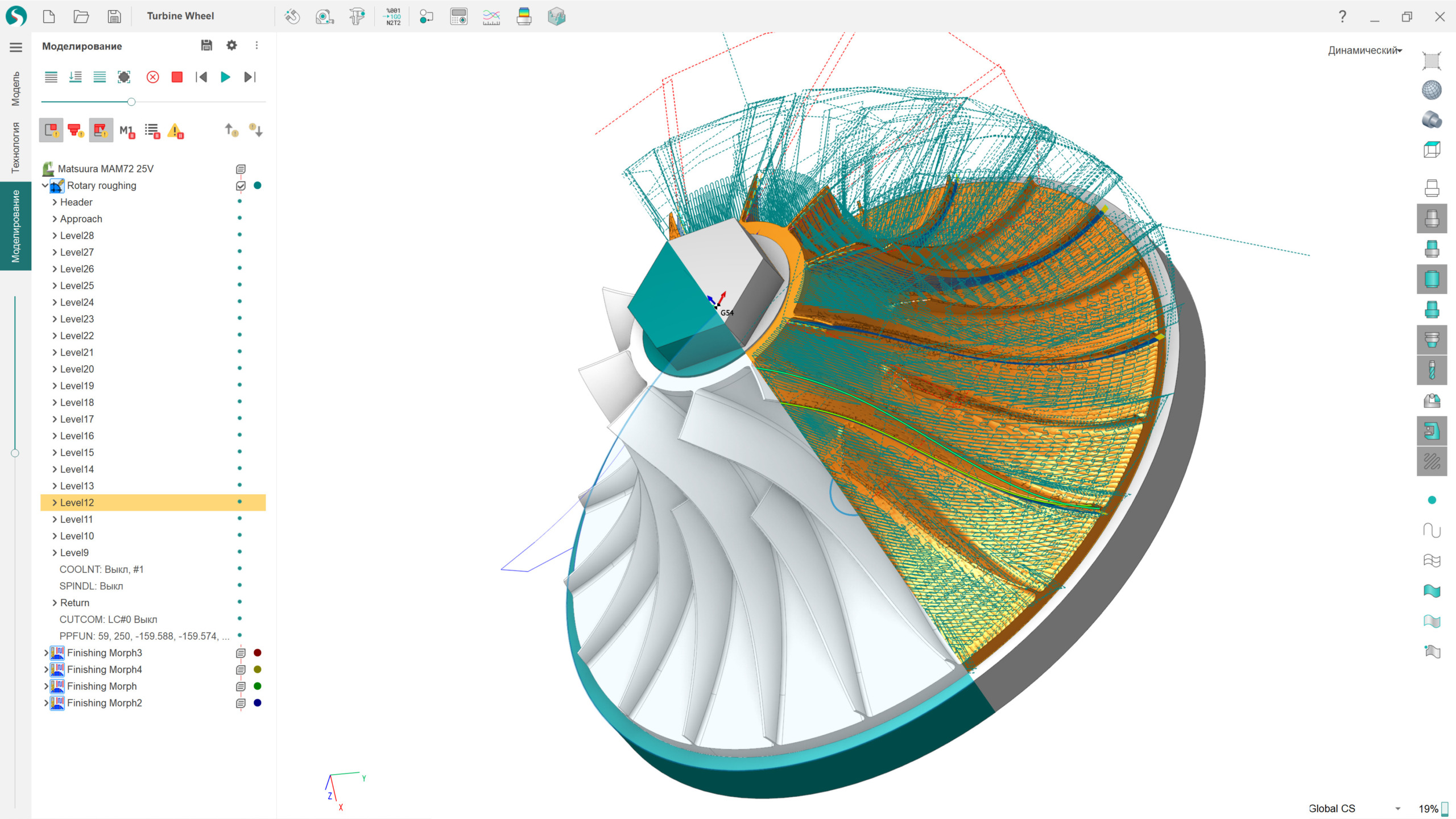This screenshot has width=1456, height=819.
Task: Expand the Level28 tree node
Action: 55,235
